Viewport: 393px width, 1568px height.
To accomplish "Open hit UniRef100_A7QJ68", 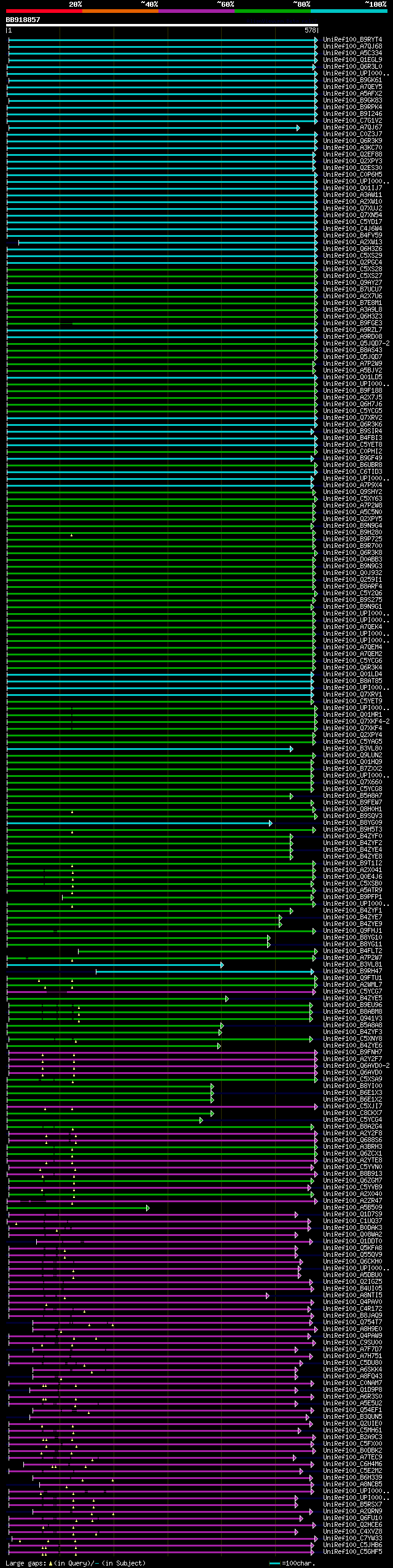I will pos(352,47).
